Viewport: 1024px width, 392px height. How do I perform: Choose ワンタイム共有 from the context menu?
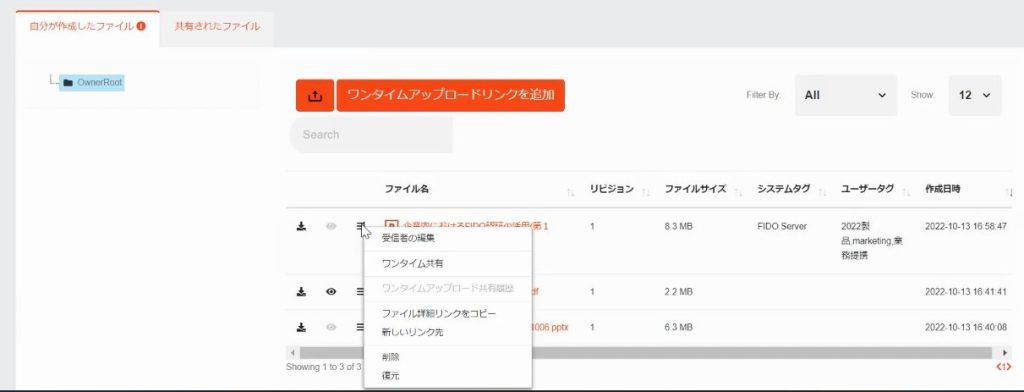[x=412, y=263]
